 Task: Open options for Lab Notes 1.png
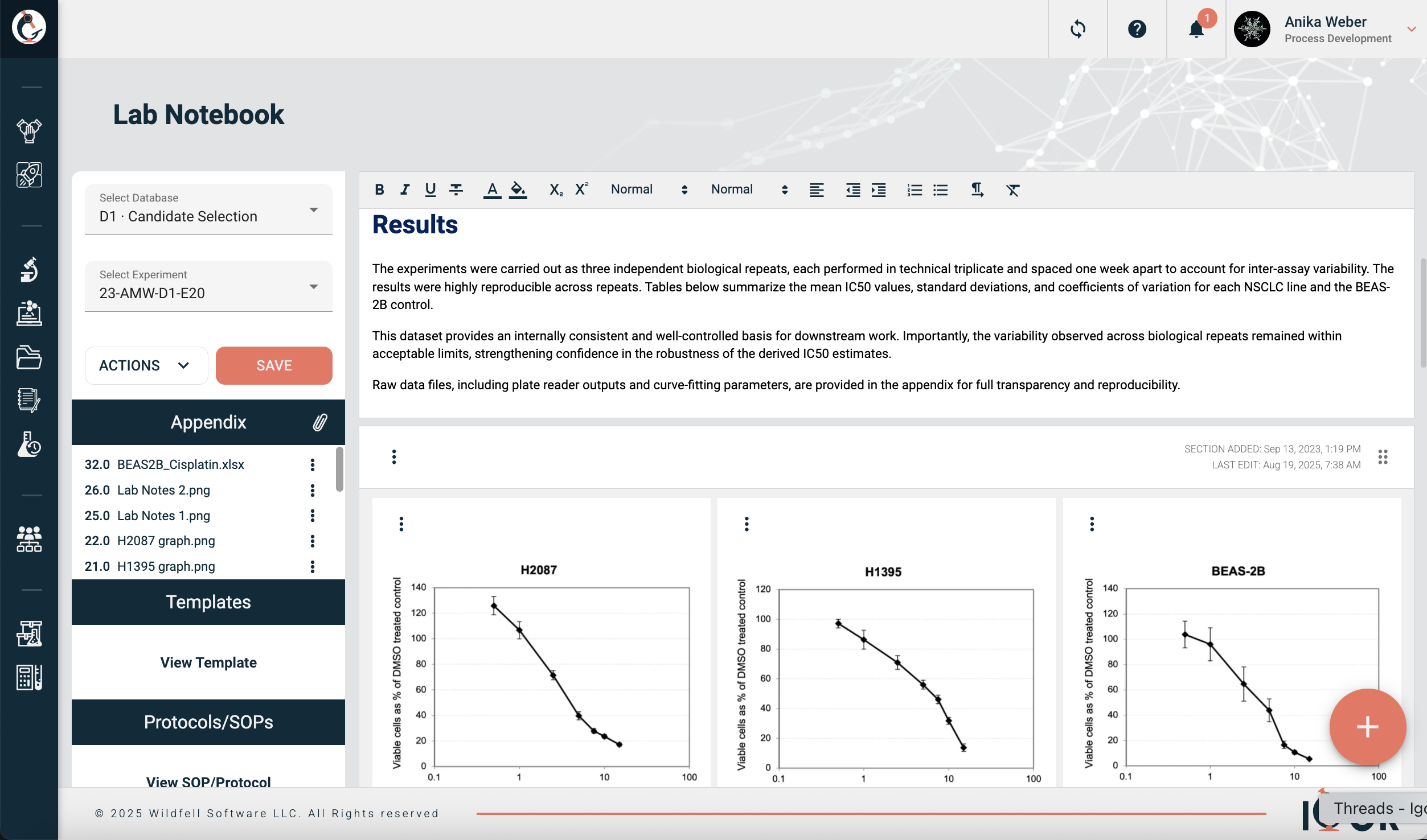point(313,516)
